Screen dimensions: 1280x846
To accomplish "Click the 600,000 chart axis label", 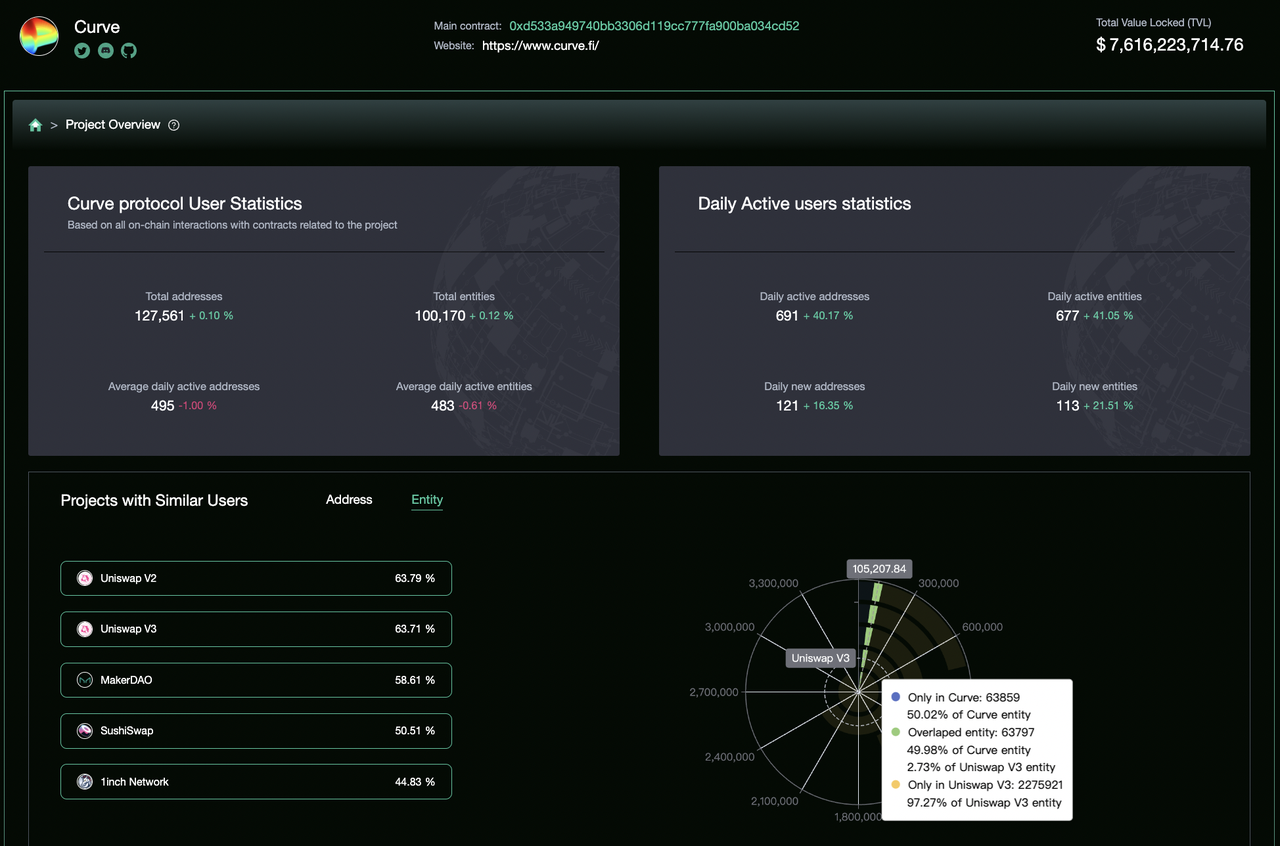I will (982, 627).
